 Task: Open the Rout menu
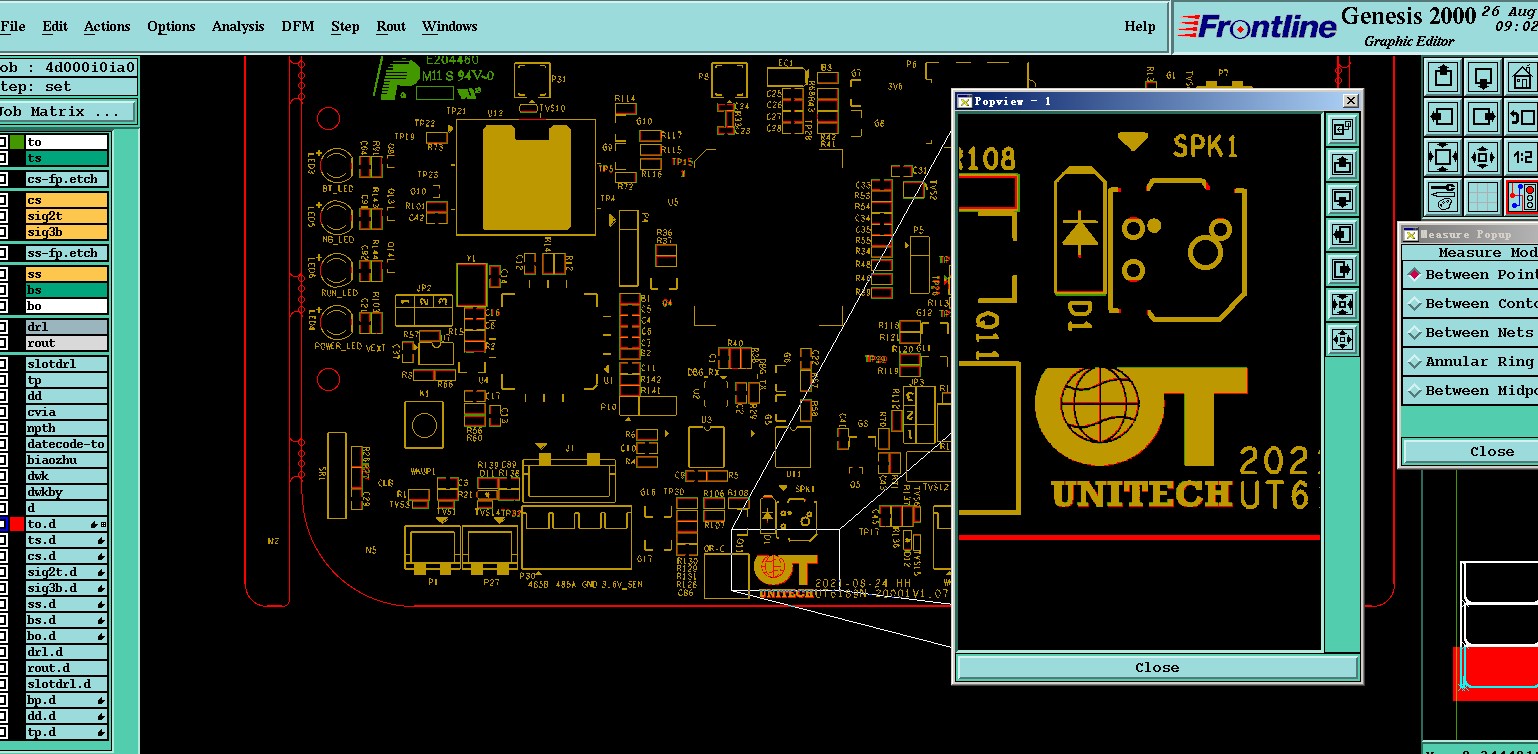(x=391, y=27)
